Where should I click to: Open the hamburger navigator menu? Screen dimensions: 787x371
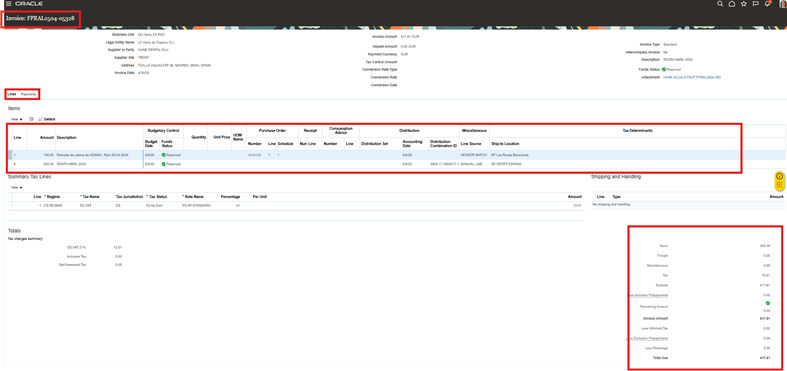click(x=8, y=4)
